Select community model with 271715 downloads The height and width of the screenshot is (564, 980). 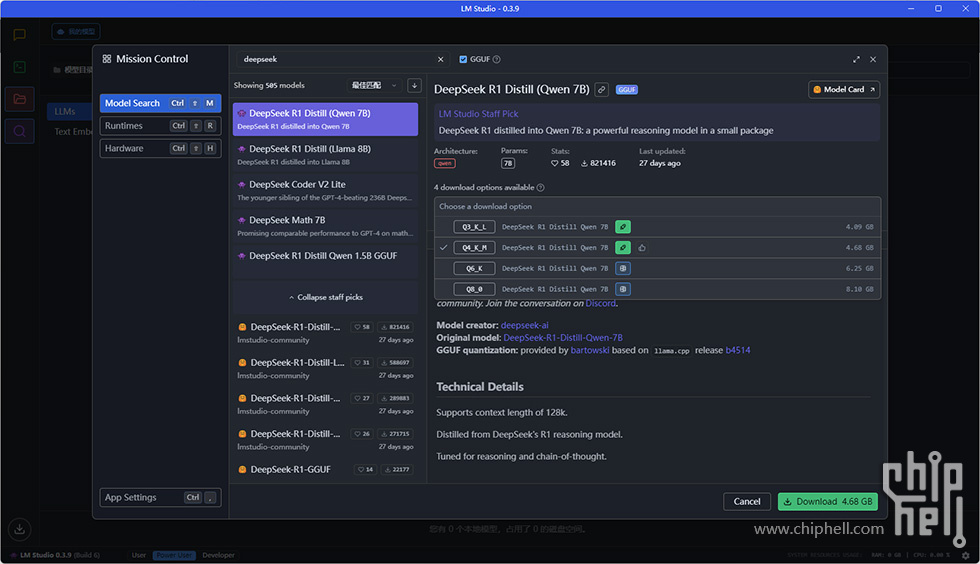tap(326, 440)
